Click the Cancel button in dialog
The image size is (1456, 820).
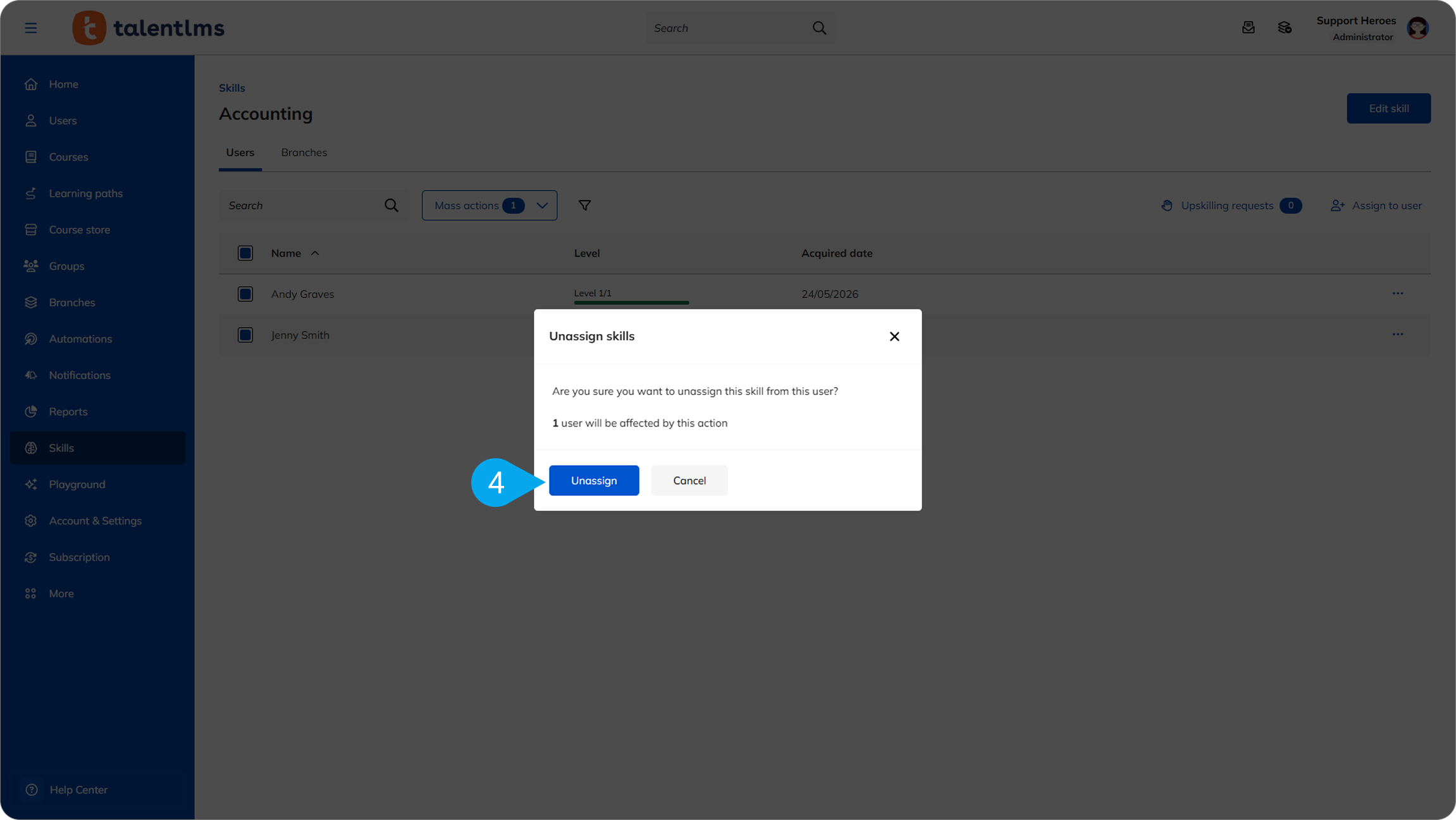point(689,480)
